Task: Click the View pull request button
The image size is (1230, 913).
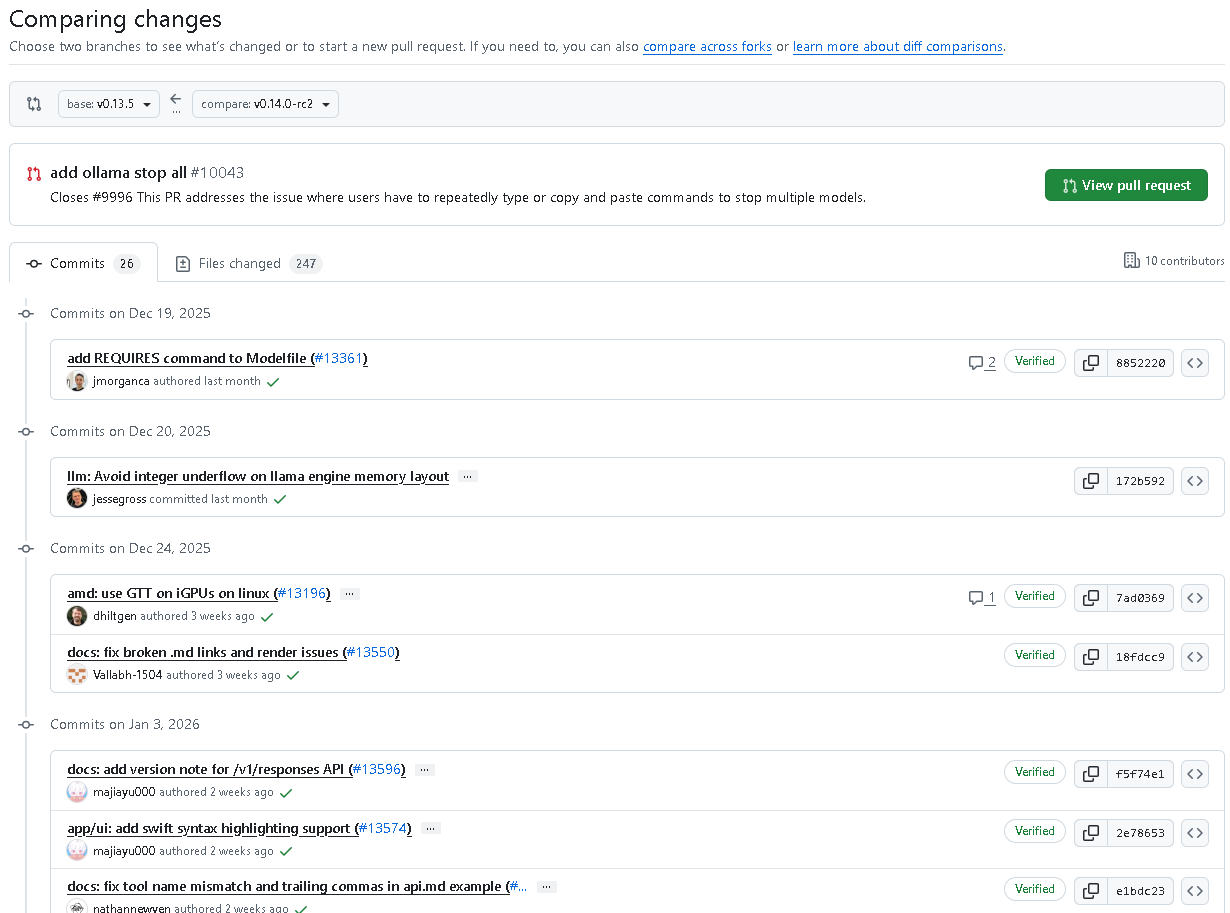Action: (x=1126, y=185)
